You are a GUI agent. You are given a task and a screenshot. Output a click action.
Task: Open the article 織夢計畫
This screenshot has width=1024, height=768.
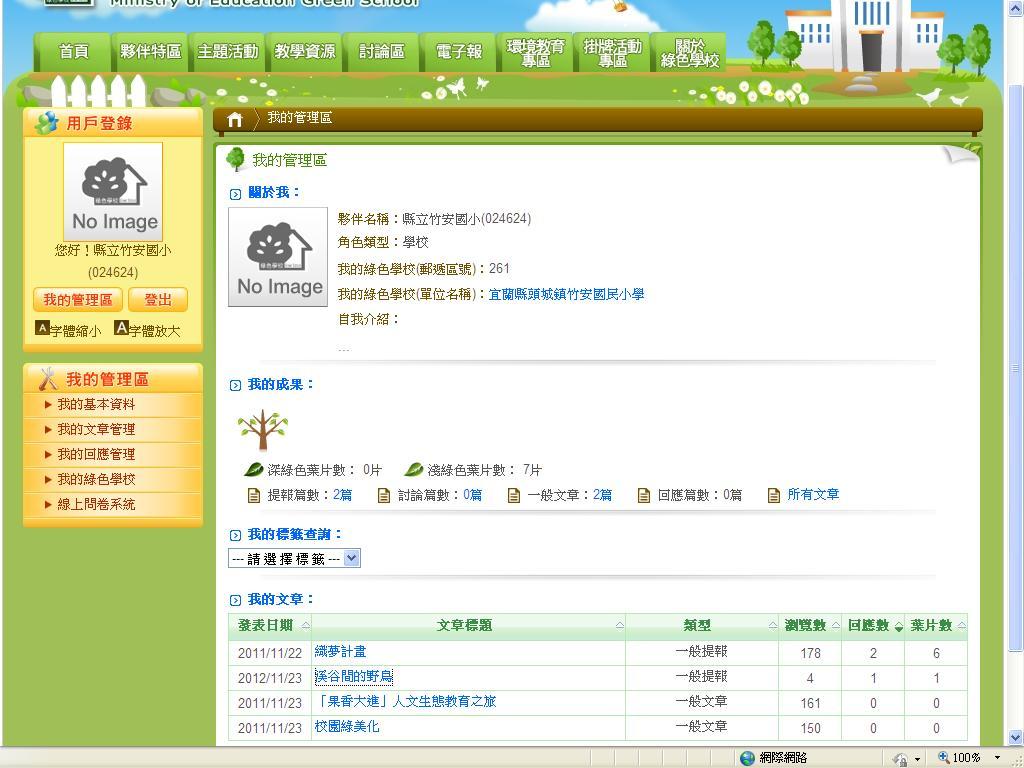(341, 652)
